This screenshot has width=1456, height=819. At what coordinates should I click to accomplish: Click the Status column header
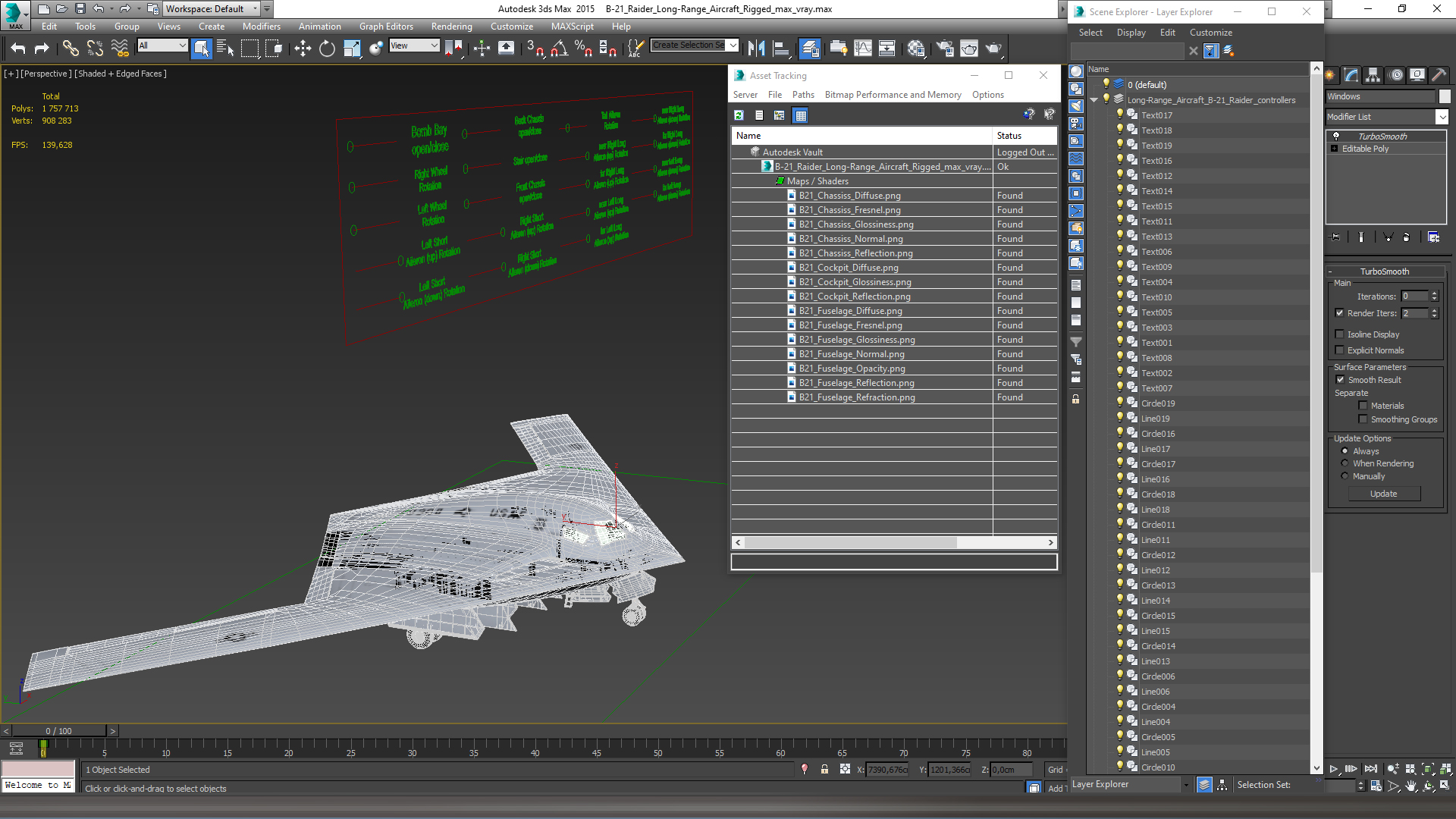click(x=1025, y=136)
